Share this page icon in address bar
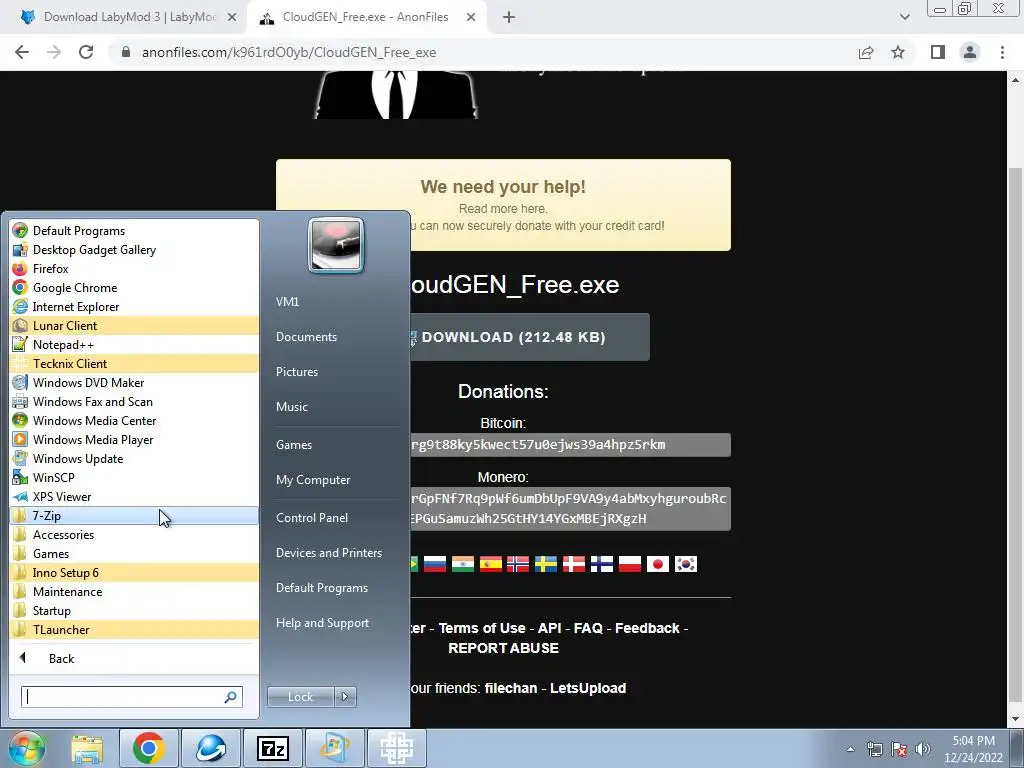This screenshot has width=1024, height=768. click(x=866, y=52)
